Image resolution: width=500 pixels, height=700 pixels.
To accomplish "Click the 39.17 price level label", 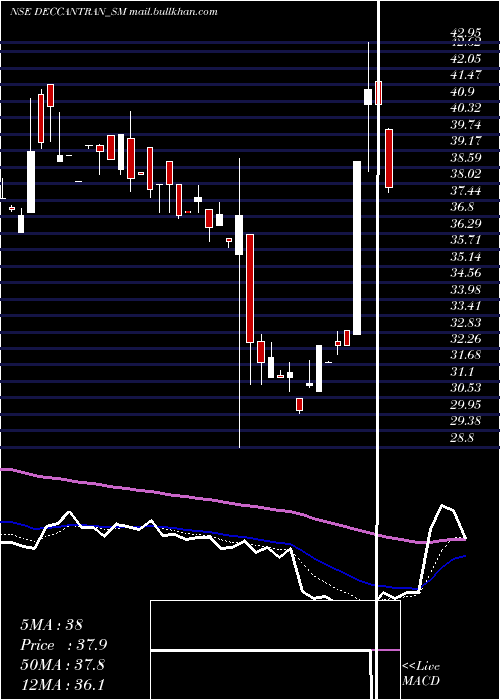I will [x=466, y=141].
